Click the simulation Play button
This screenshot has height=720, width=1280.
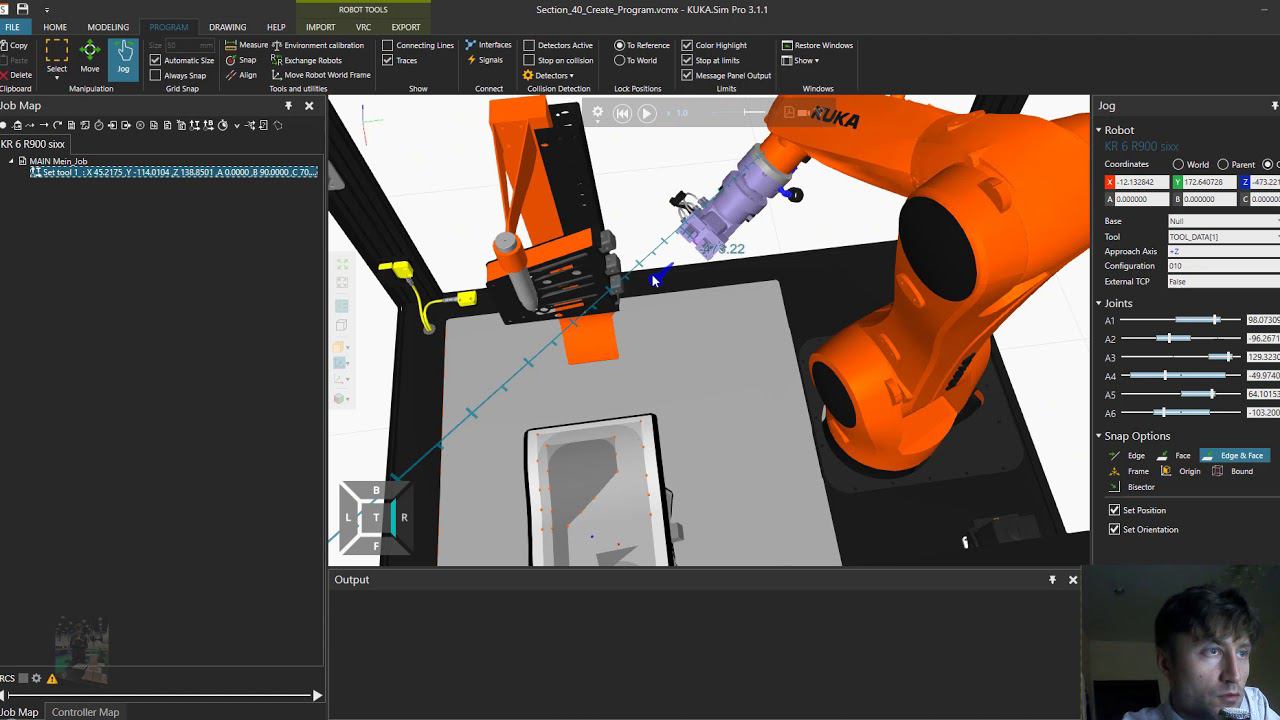[646, 113]
